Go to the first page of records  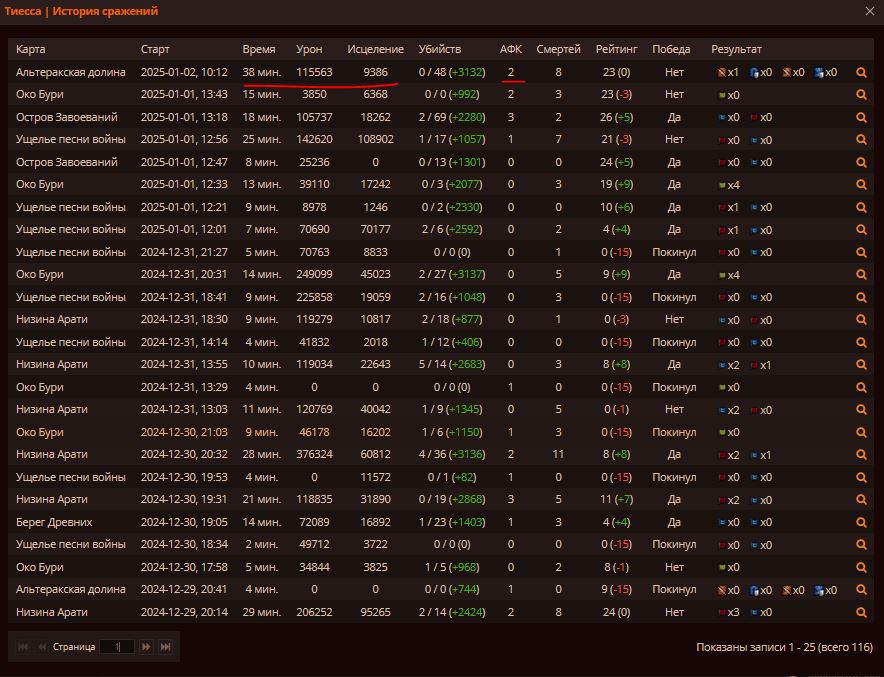(x=23, y=647)
